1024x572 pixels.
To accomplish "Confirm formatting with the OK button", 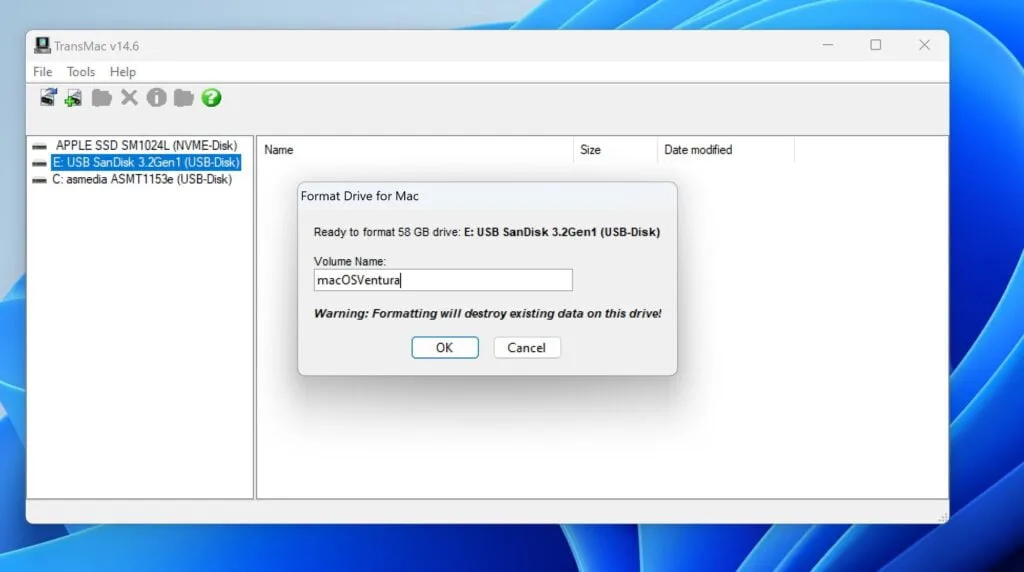I will click(x=445, y=347).
